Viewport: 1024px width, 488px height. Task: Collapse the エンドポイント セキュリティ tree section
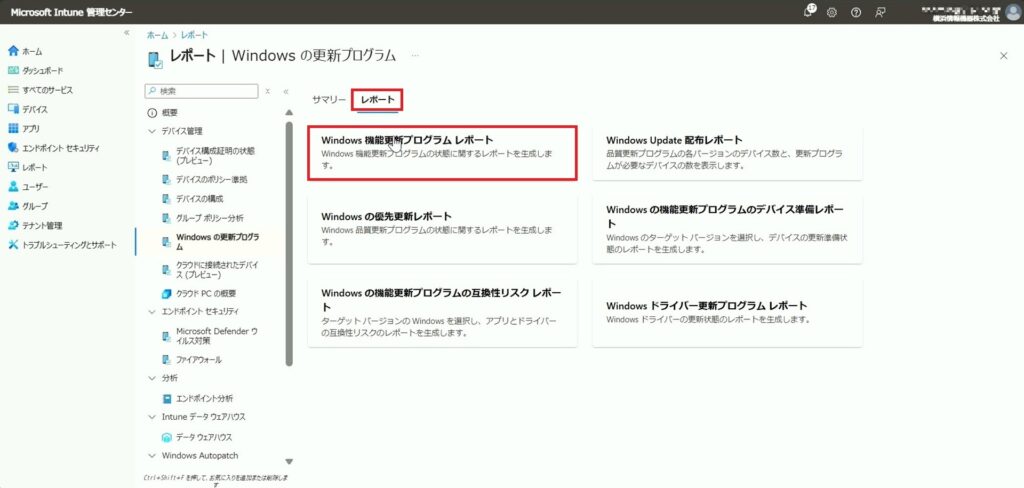(x=152, y=312)
